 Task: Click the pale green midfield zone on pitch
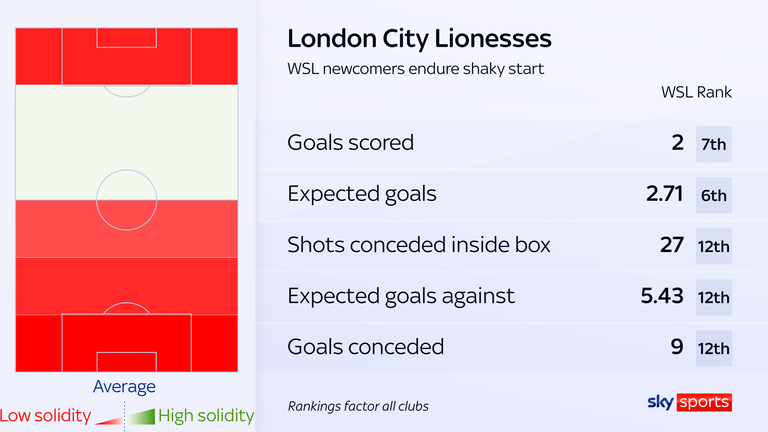pos(126,142)
